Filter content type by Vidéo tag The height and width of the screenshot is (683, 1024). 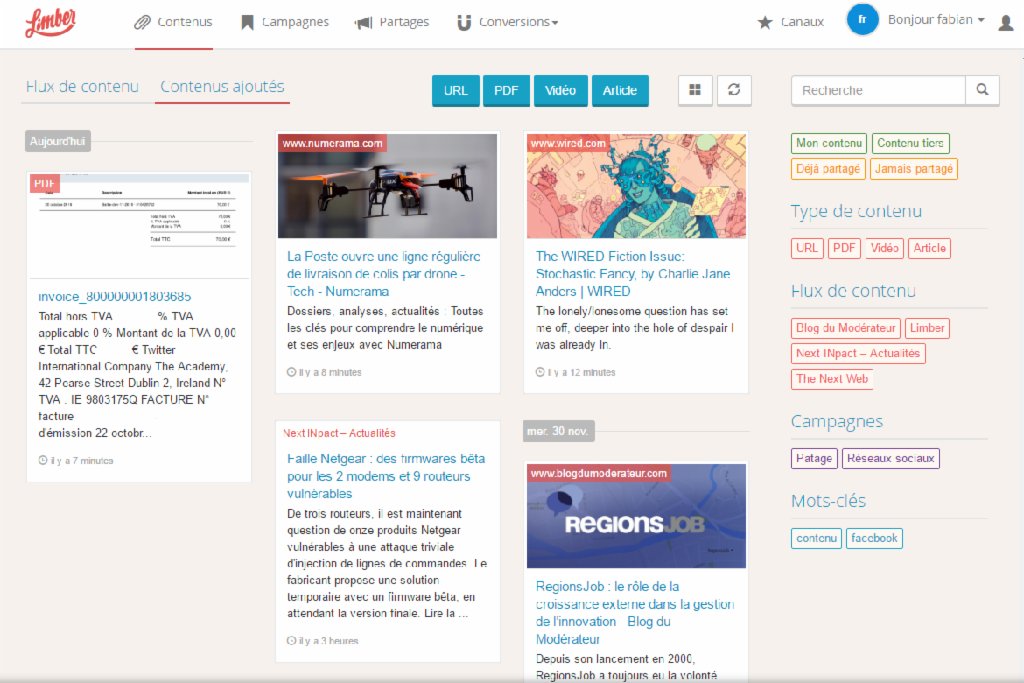[x=884, y=248]
